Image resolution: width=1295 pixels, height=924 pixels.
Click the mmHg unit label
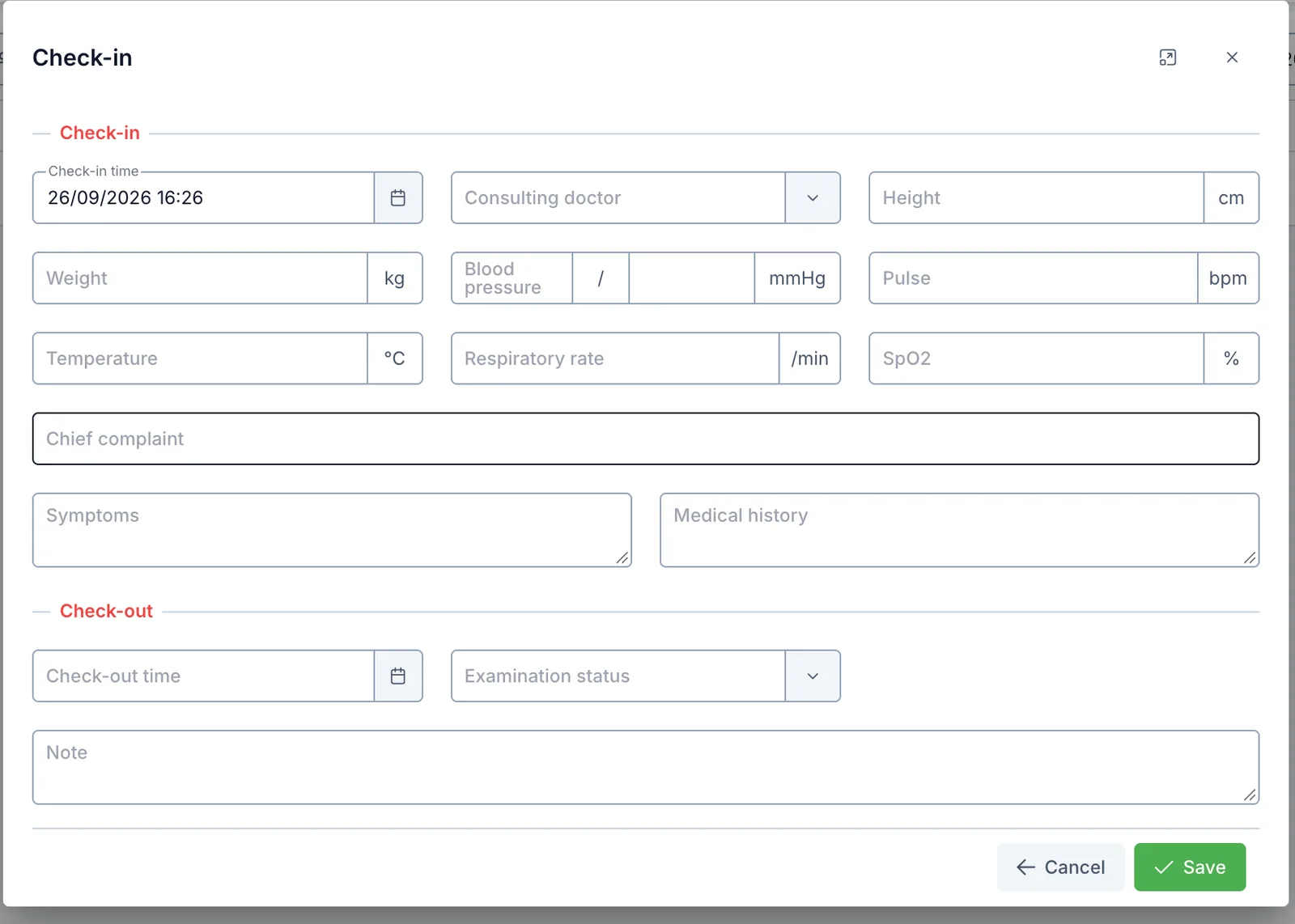(x=797, y=278)
